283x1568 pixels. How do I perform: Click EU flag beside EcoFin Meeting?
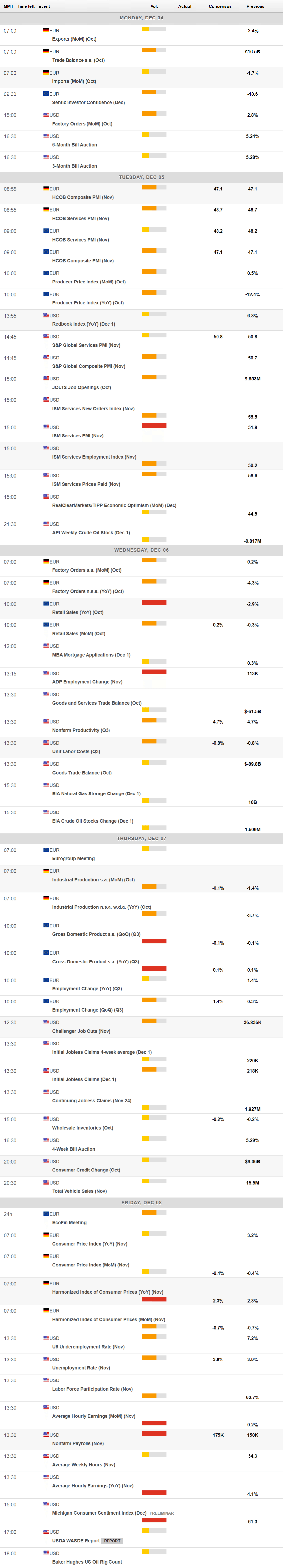click(x=46, y=1214)
